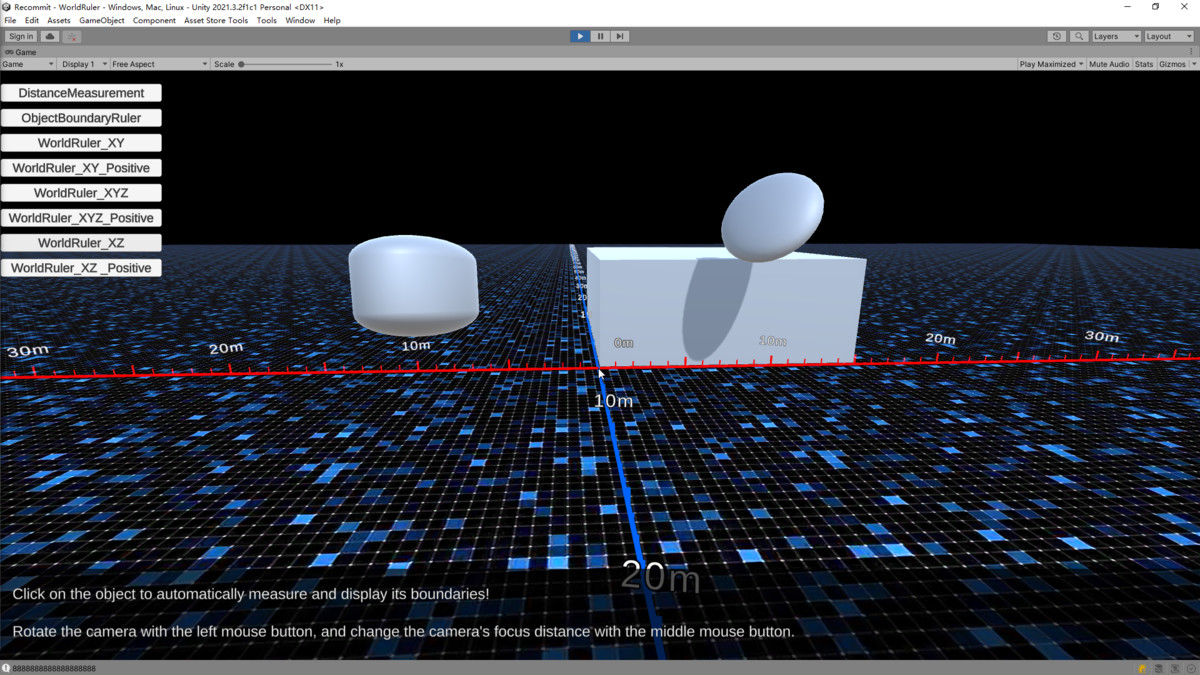
Task: Click the yellow debug mode status icon
Action: (x=1142, y=668)
